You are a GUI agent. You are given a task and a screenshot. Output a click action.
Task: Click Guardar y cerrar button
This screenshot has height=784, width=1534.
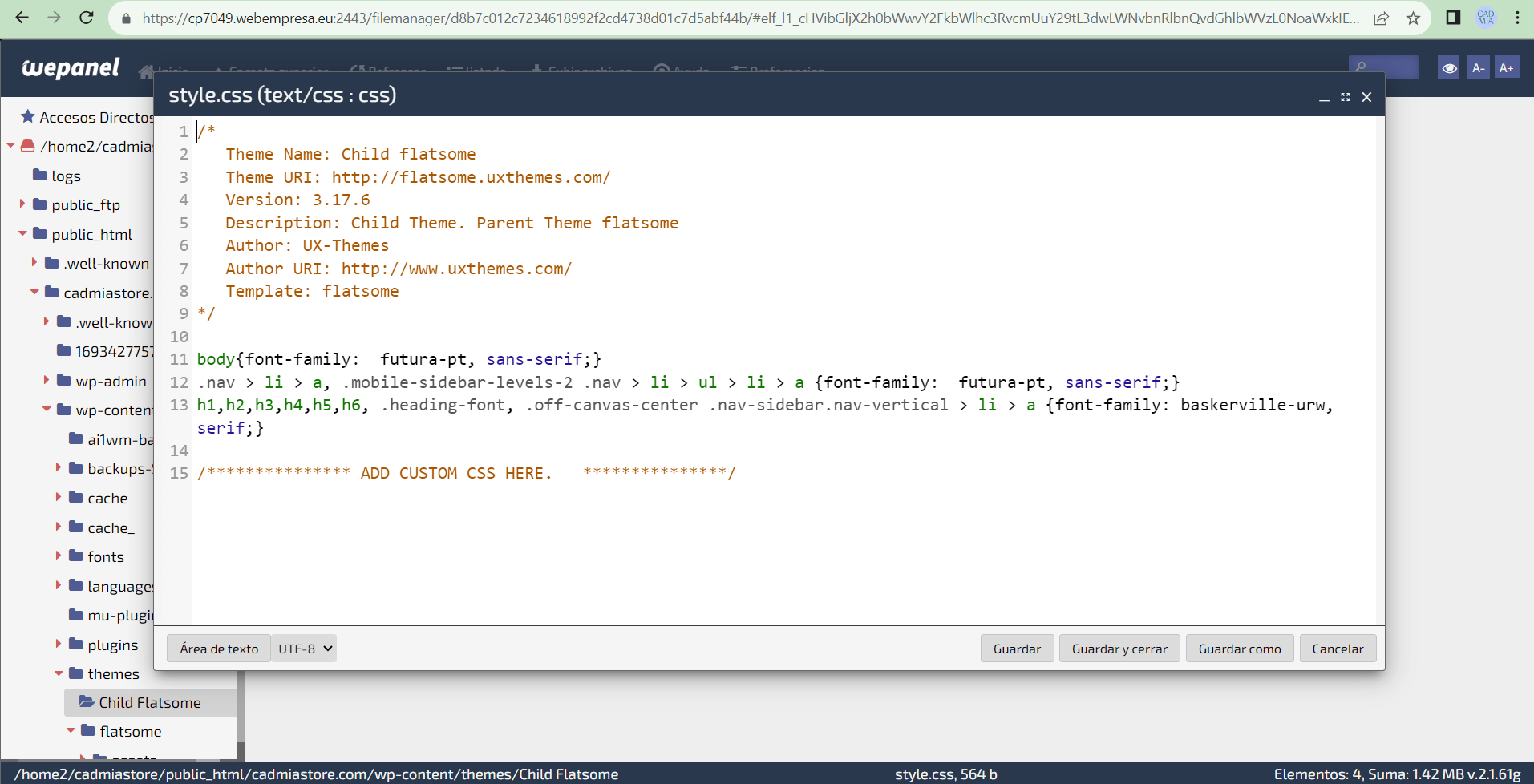pyautogui.click(x=1119, y=649)
